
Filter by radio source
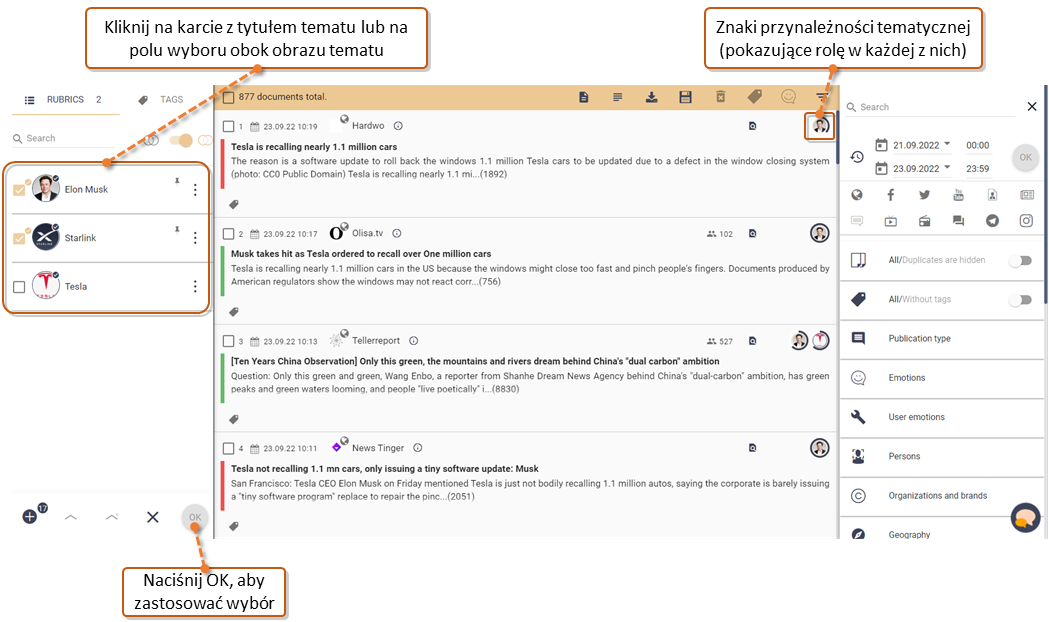pyautogui.click(x=924, y=221)
